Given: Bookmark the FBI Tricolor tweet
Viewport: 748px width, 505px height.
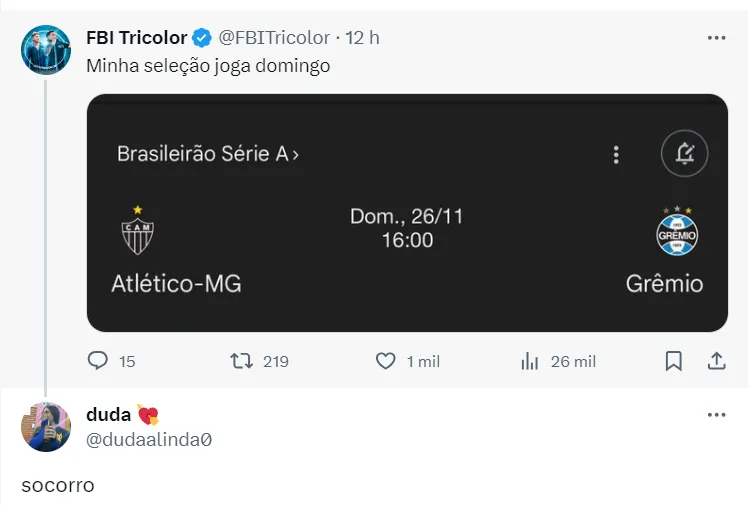Looking at the screenshot, I should pos(674,361).
